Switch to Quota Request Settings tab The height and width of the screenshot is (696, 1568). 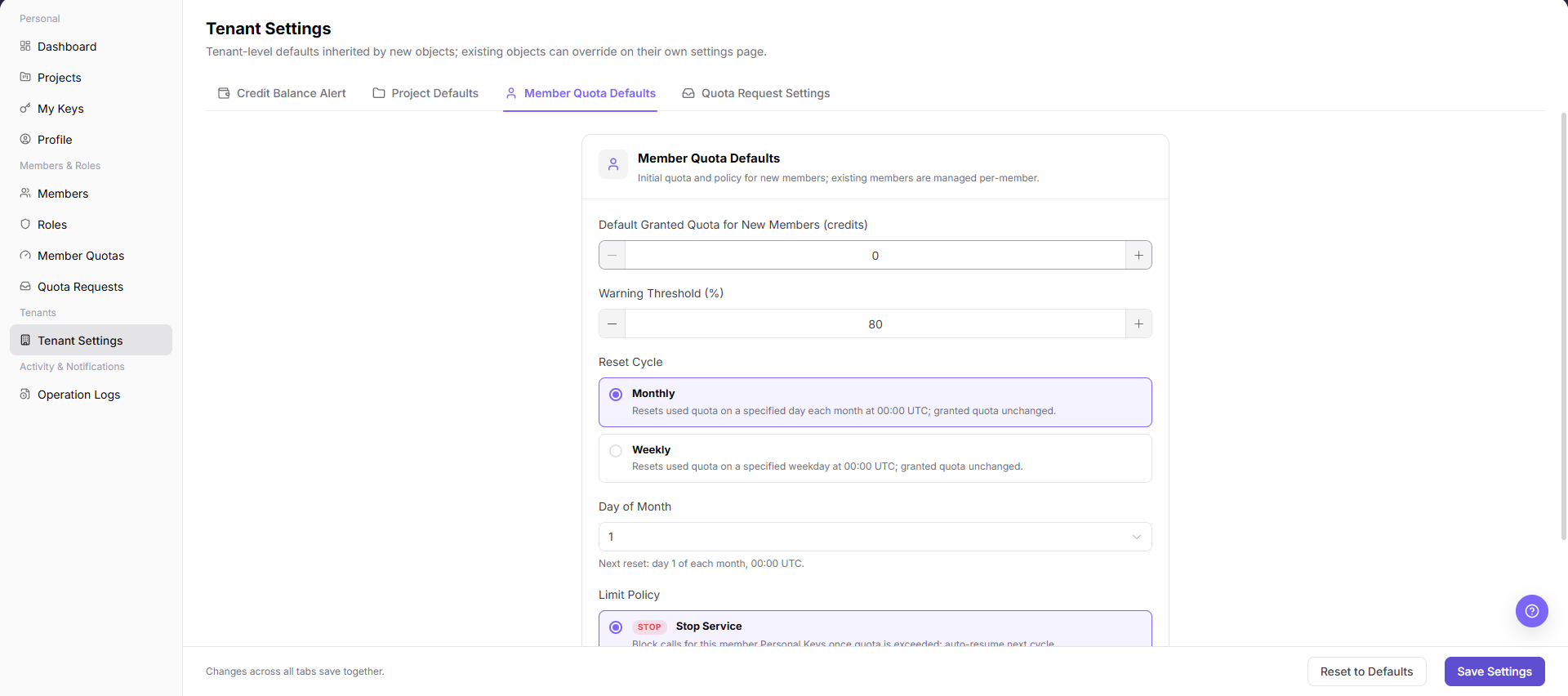coord(756,93)
